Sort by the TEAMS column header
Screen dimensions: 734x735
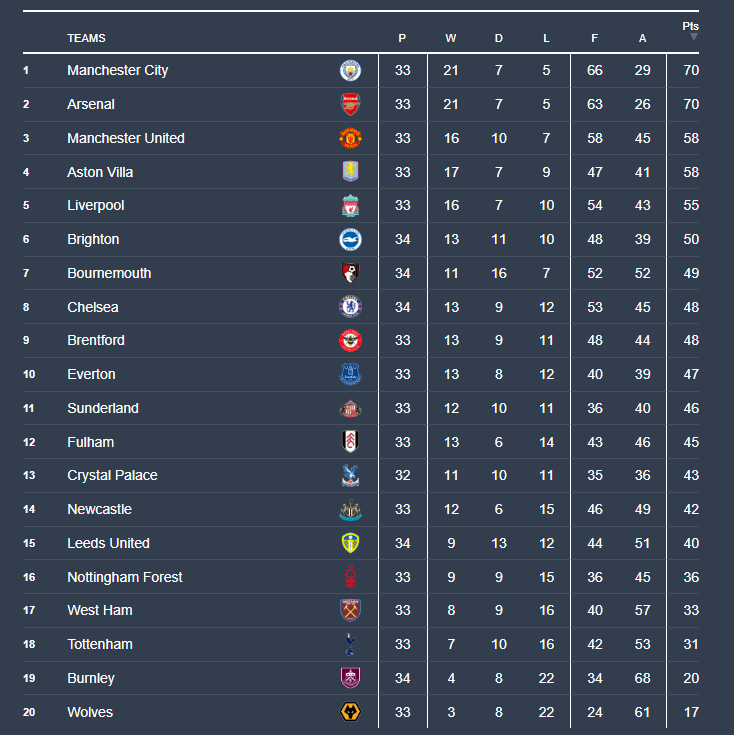coord(86,38)
